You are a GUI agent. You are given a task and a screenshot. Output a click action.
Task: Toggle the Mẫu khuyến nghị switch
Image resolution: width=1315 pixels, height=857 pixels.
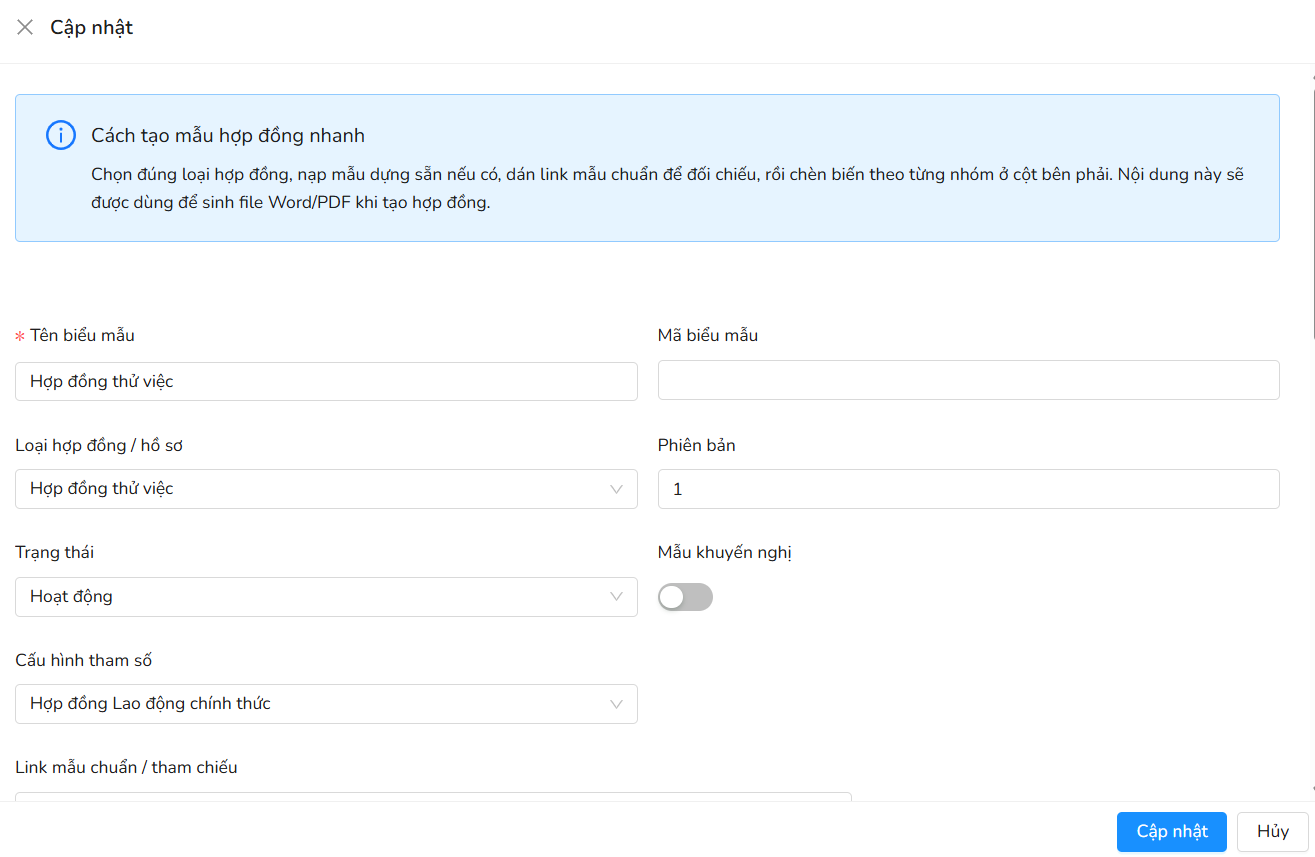(x=685, y=597)
